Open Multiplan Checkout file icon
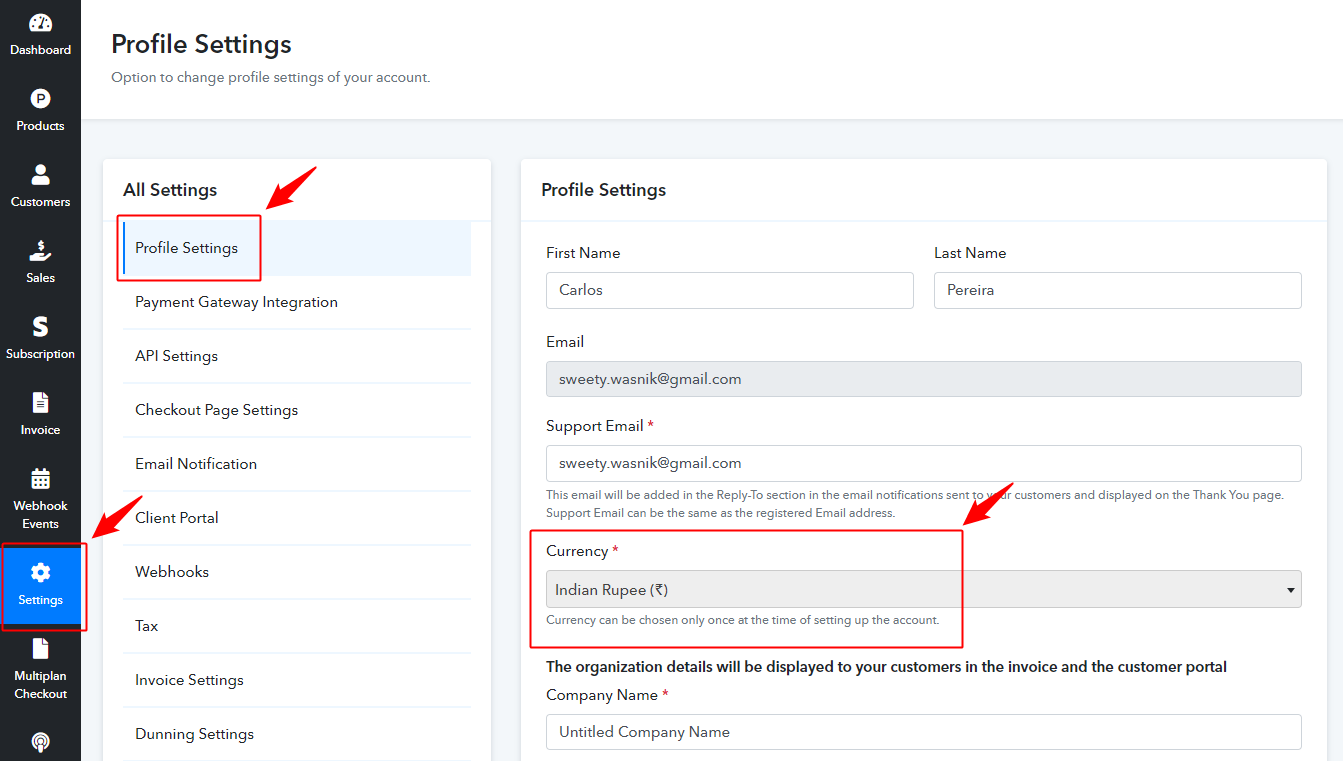Image resolution: width=1343 pixels, height=761 pixels. coord(40,649)
